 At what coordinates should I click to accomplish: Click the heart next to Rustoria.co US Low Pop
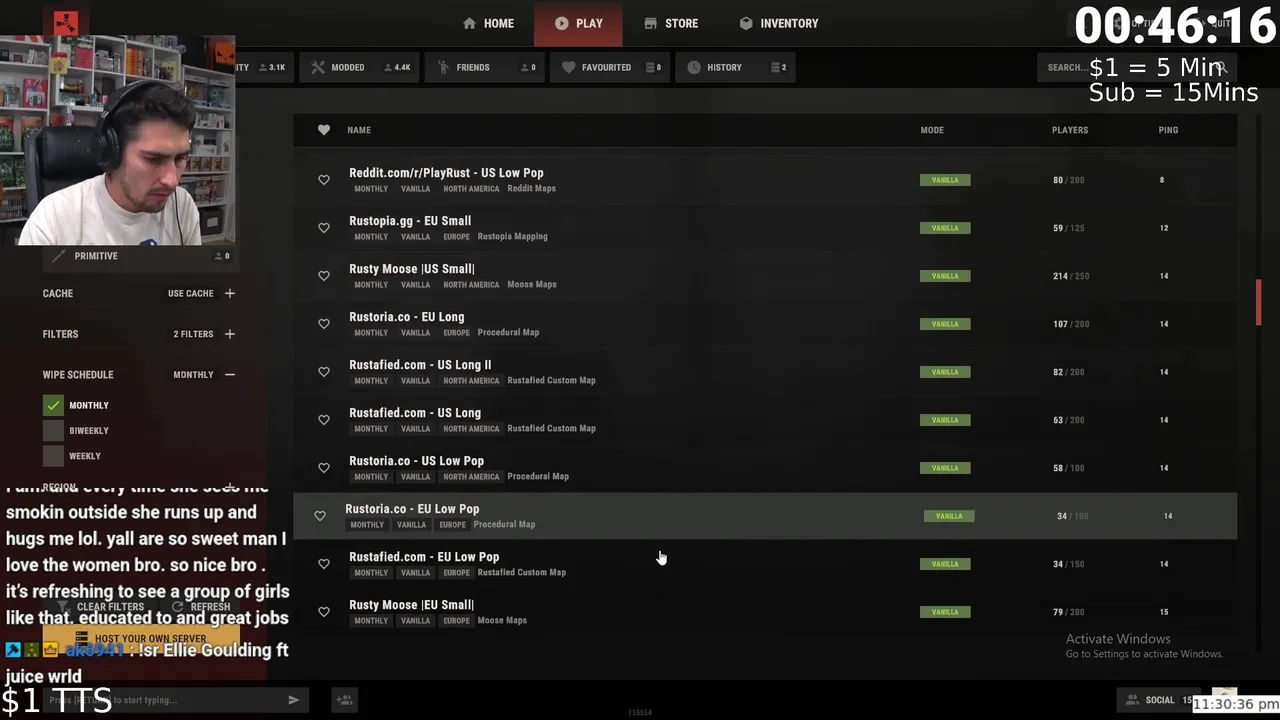click(323, 468)
